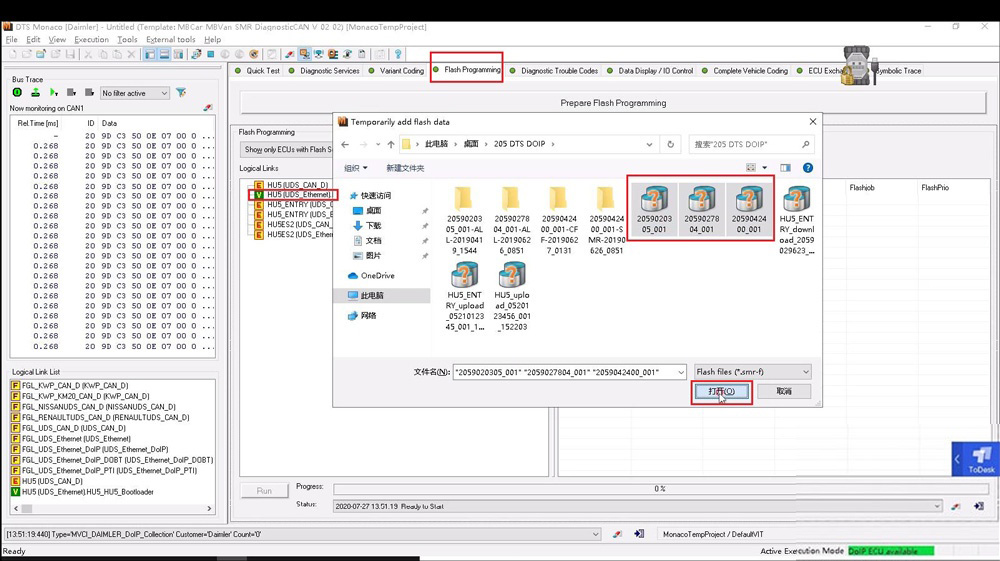Image resolution: width=1000 pixels, height=561 pixels.
Task: Switch to the Variant Coding tab
Action: 396,71
